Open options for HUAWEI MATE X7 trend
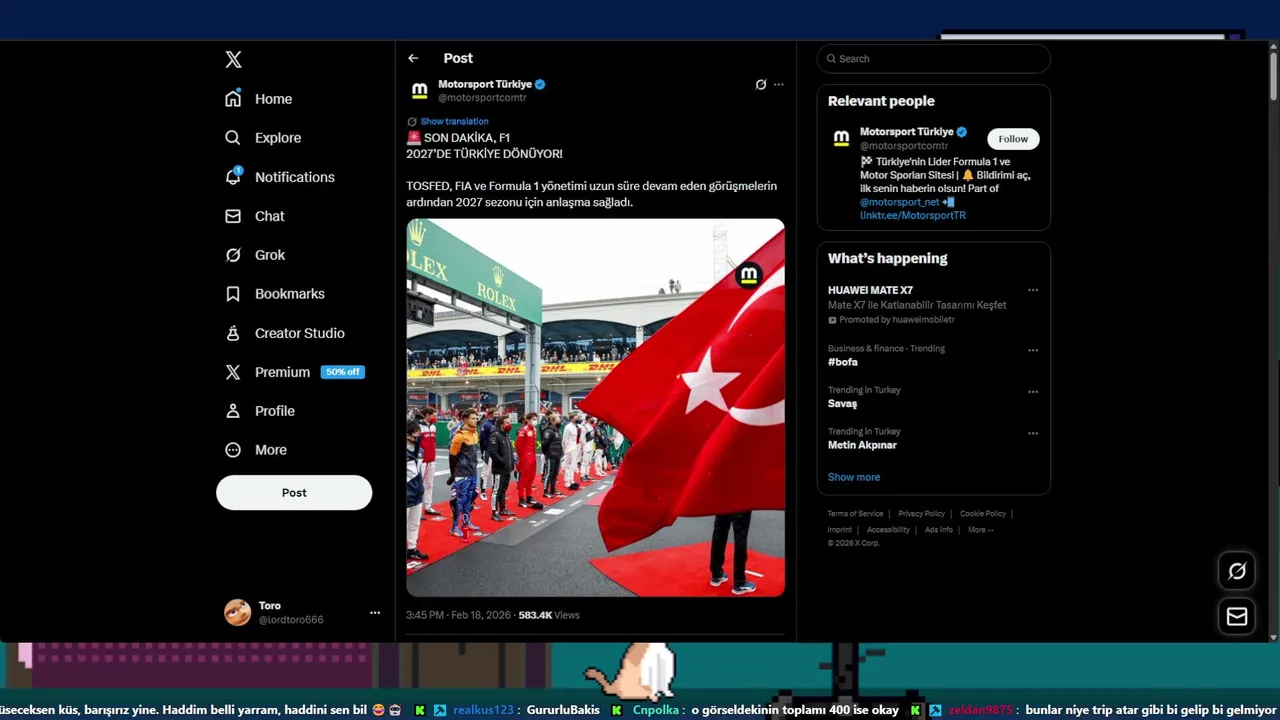Viewport: 1280px width, 720px height. (x=1033, y=291)
